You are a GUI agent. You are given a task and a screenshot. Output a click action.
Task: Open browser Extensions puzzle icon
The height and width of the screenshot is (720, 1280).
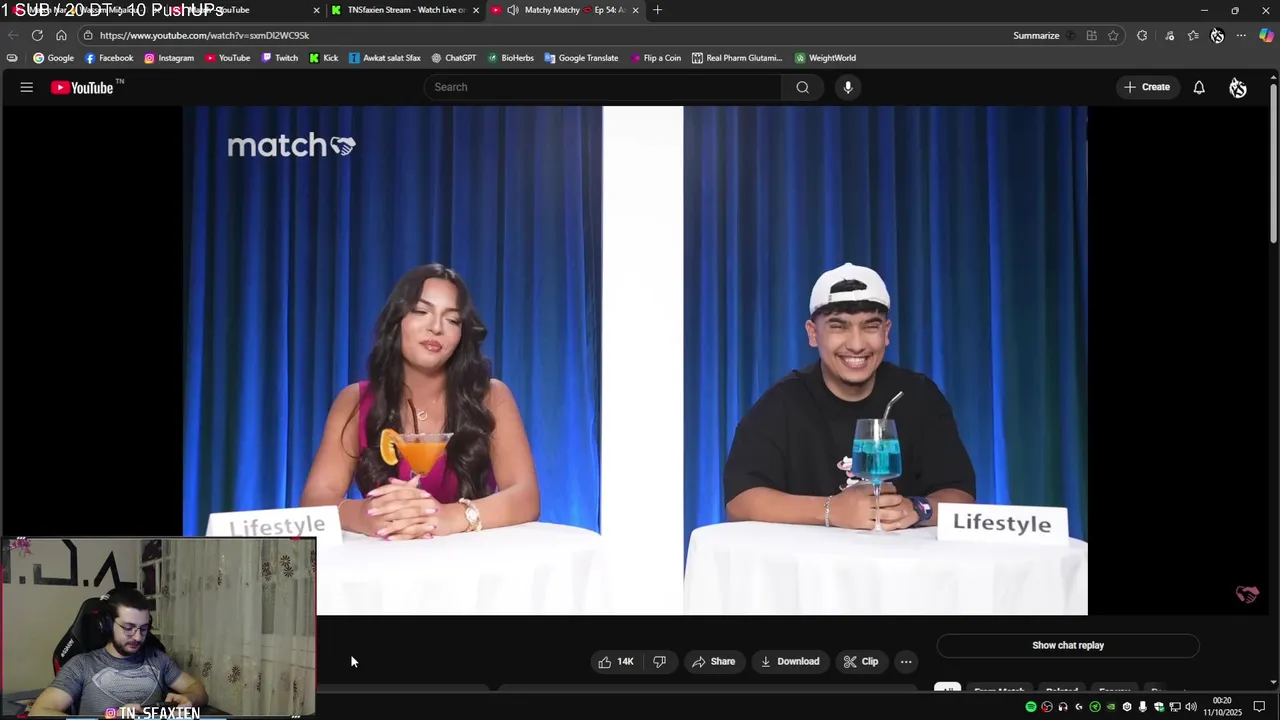click(x=1142, y=35)
